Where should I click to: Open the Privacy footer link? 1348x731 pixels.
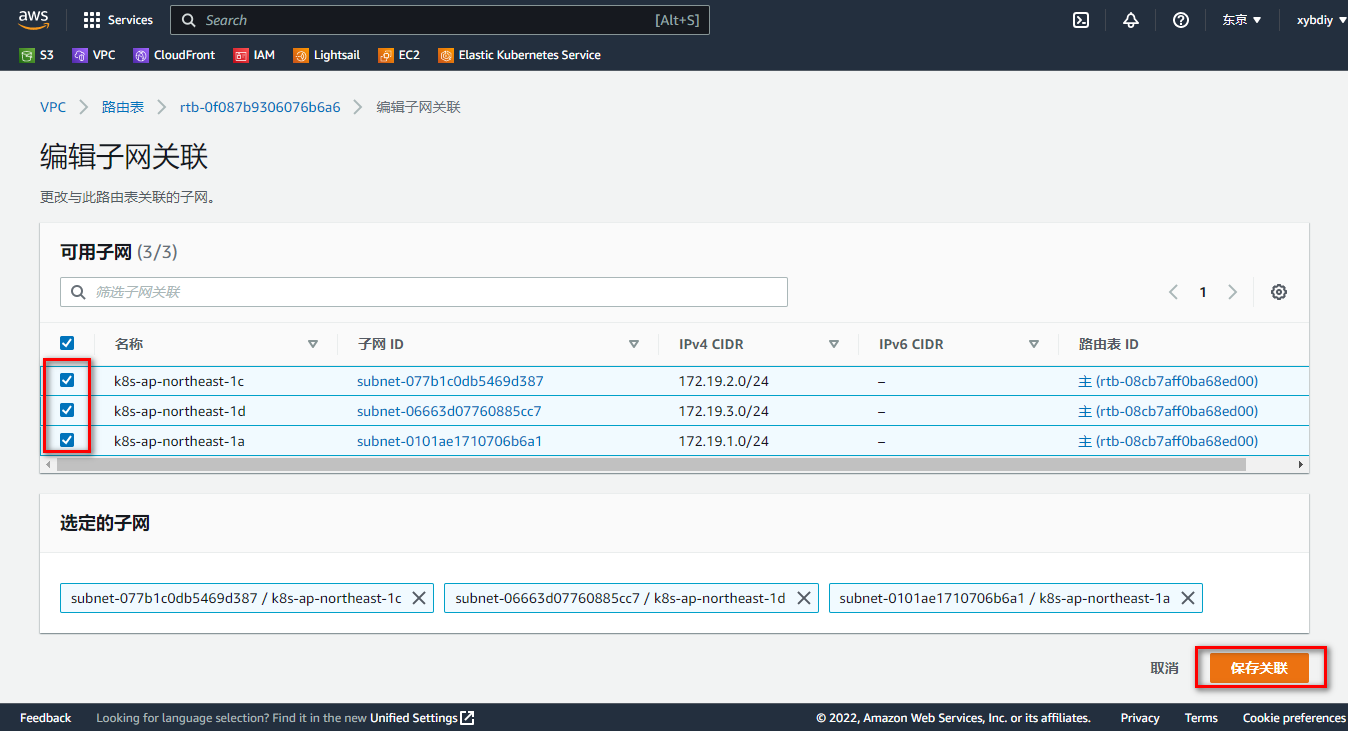[1140, 718]
